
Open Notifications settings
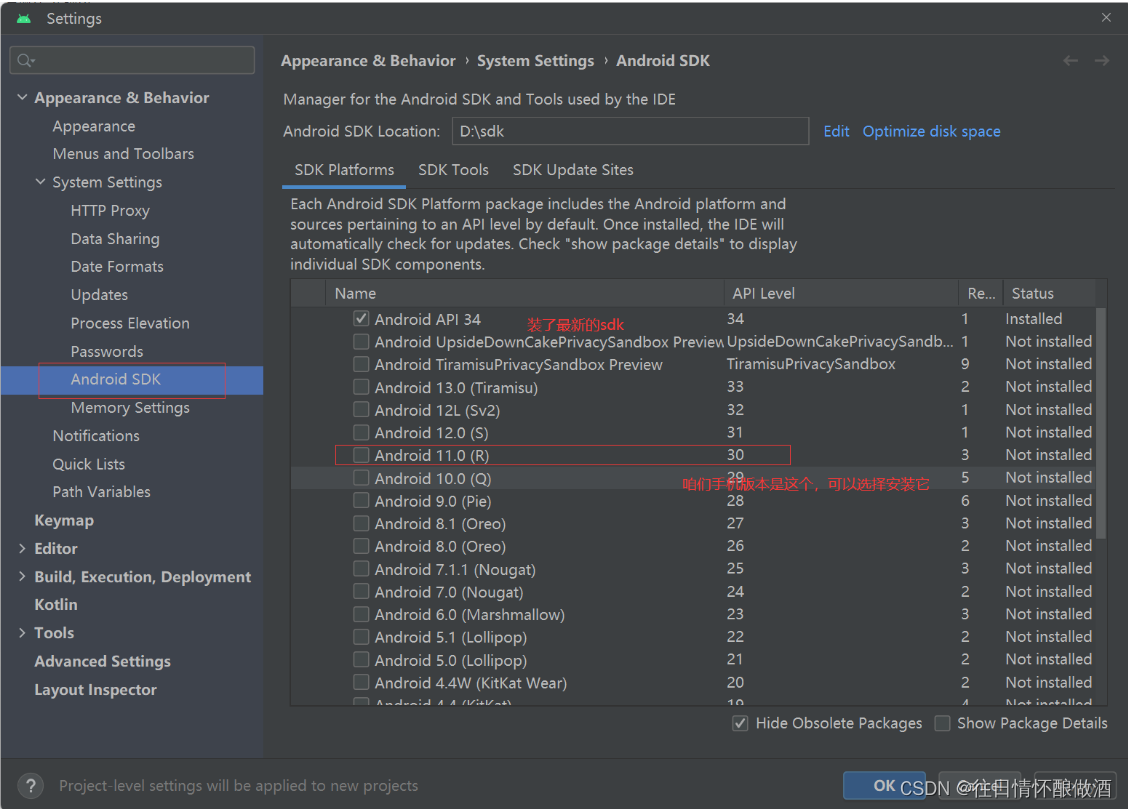click(96, 436)
